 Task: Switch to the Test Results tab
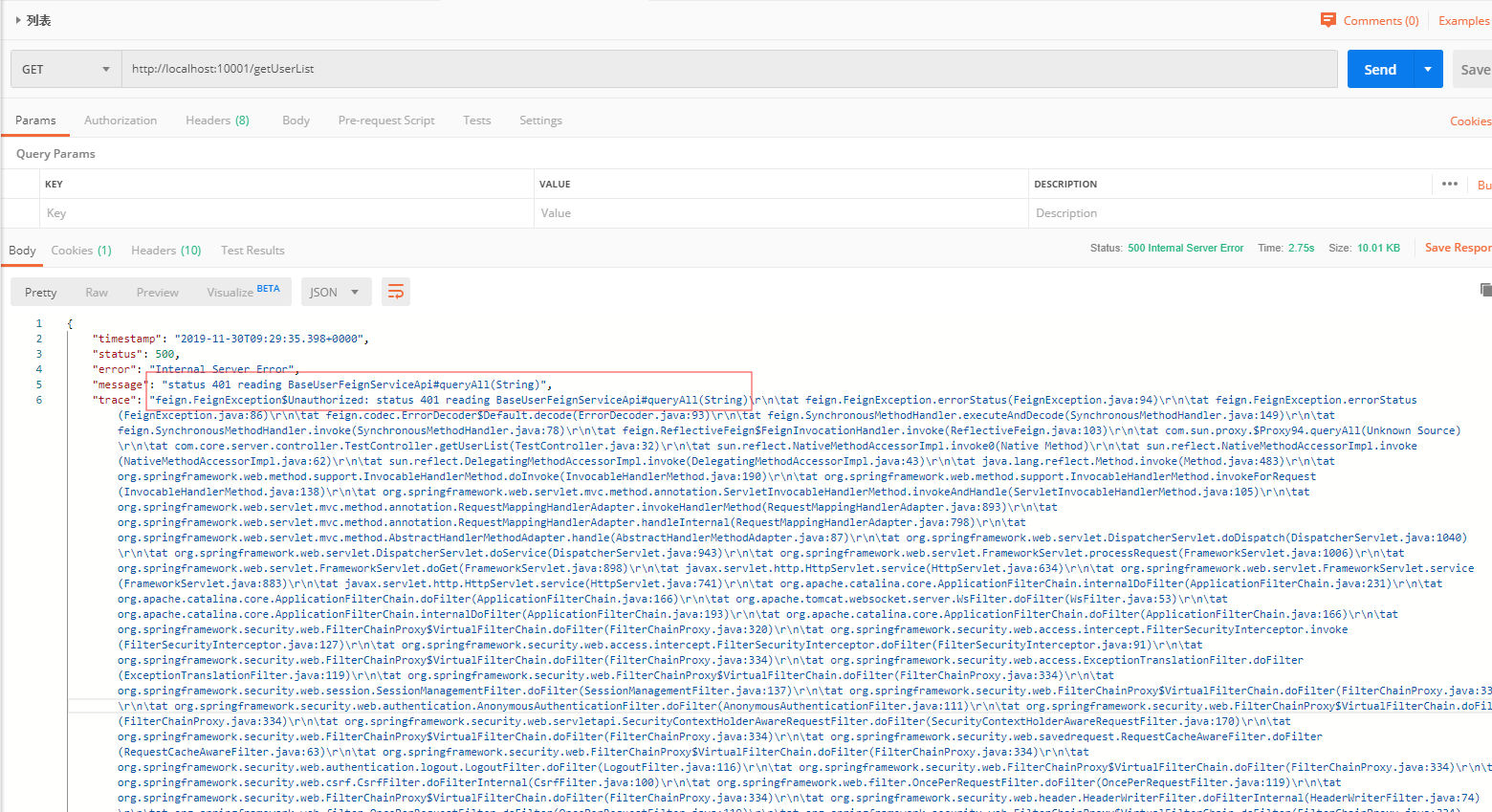click(x=252, y=250)
